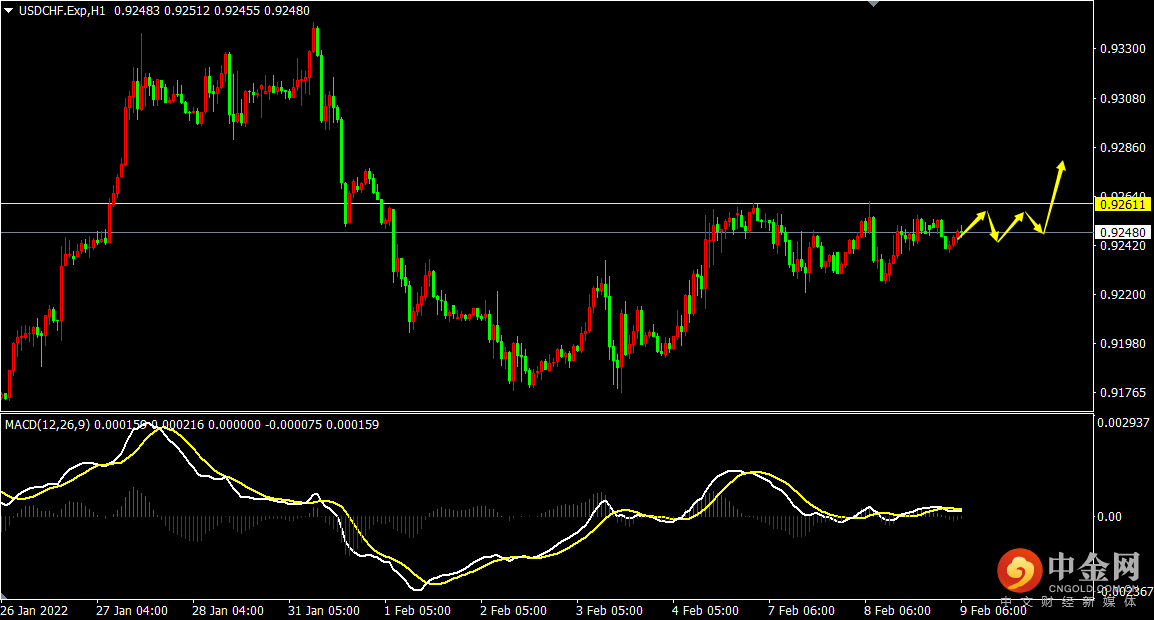Click the MACD scale value 0.00

1109,517
